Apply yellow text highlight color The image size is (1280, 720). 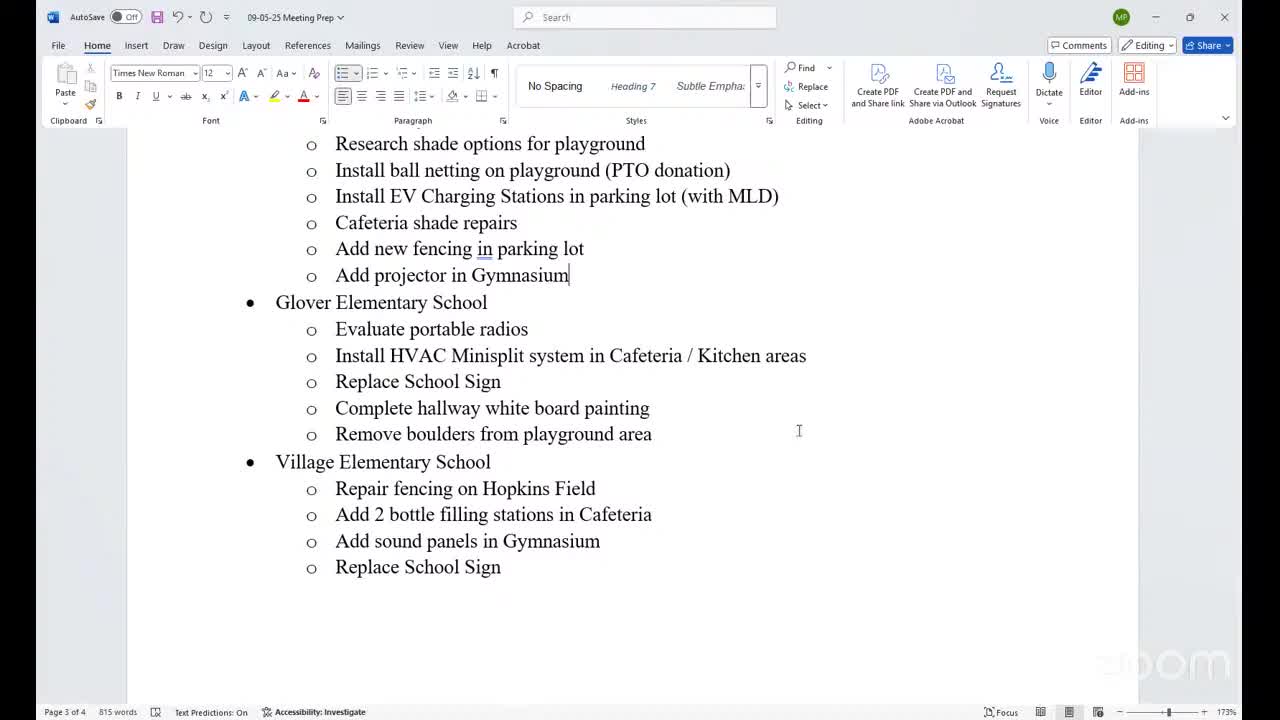click(274, 96)
